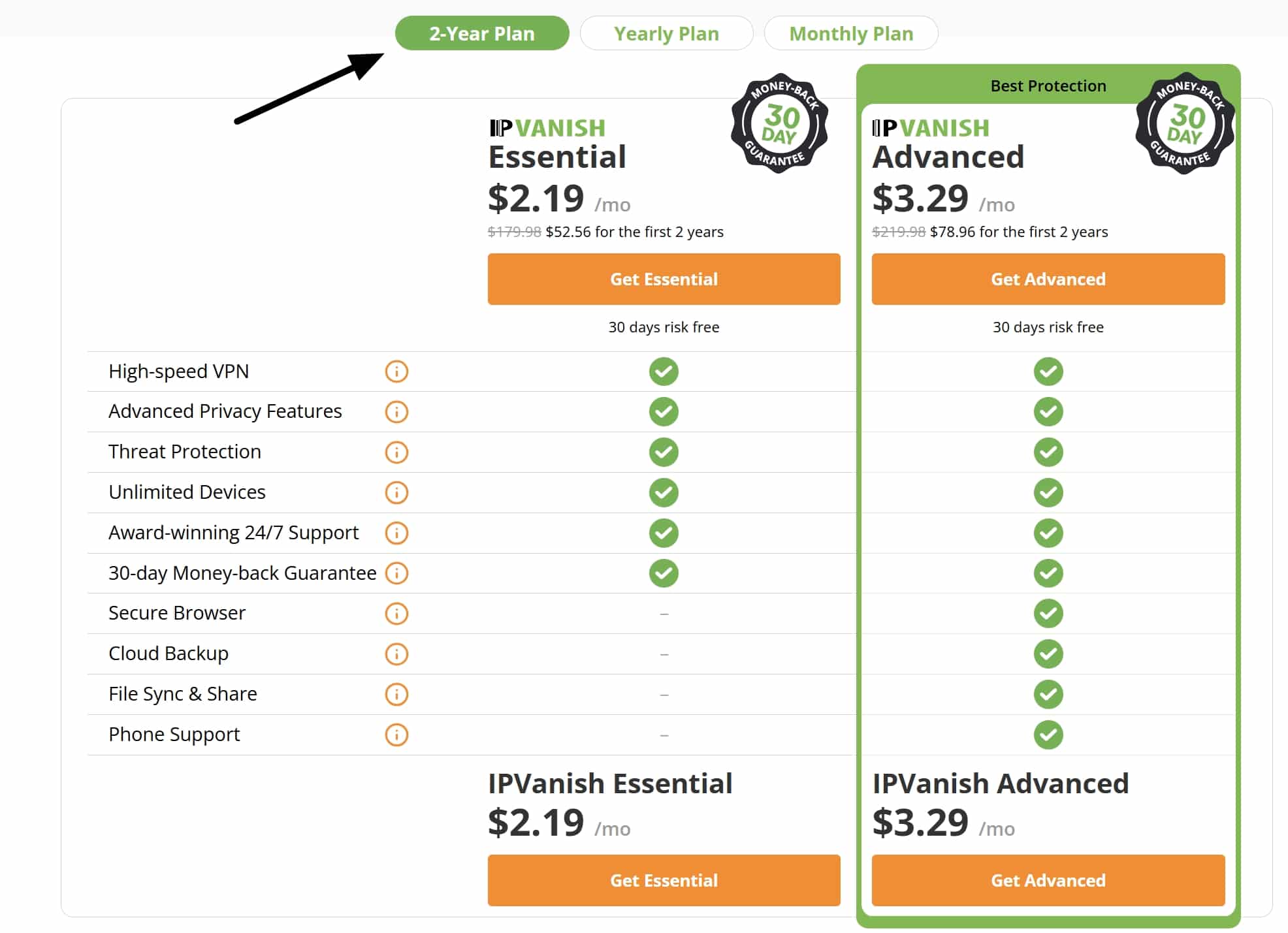
Task: Click the top Get Advanced button
Action: (x=1048, y=279)
